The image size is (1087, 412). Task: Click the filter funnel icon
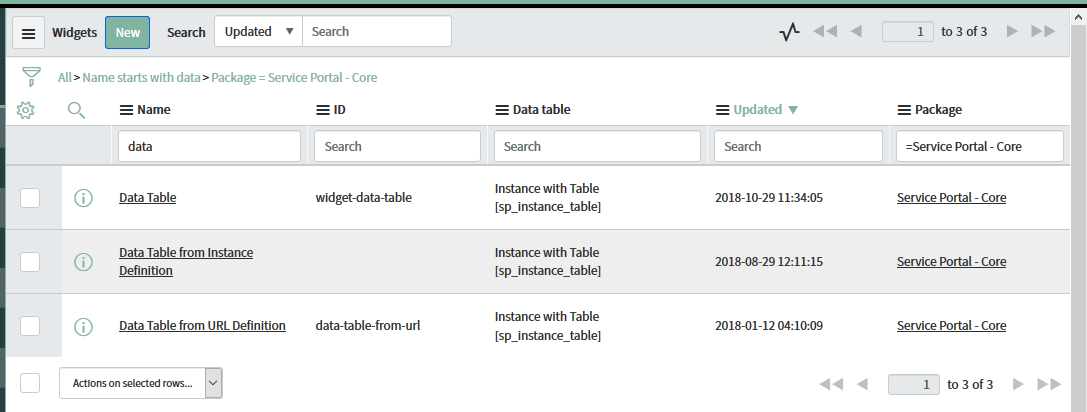tap(32, 77)
